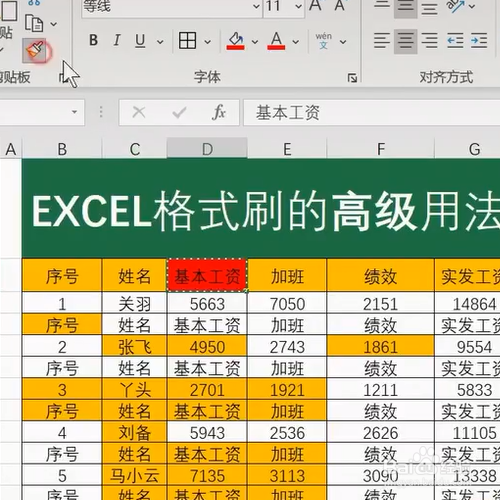This screenshot has width=500, height=500.
Task: Increase indent
Action: point(479,41)
